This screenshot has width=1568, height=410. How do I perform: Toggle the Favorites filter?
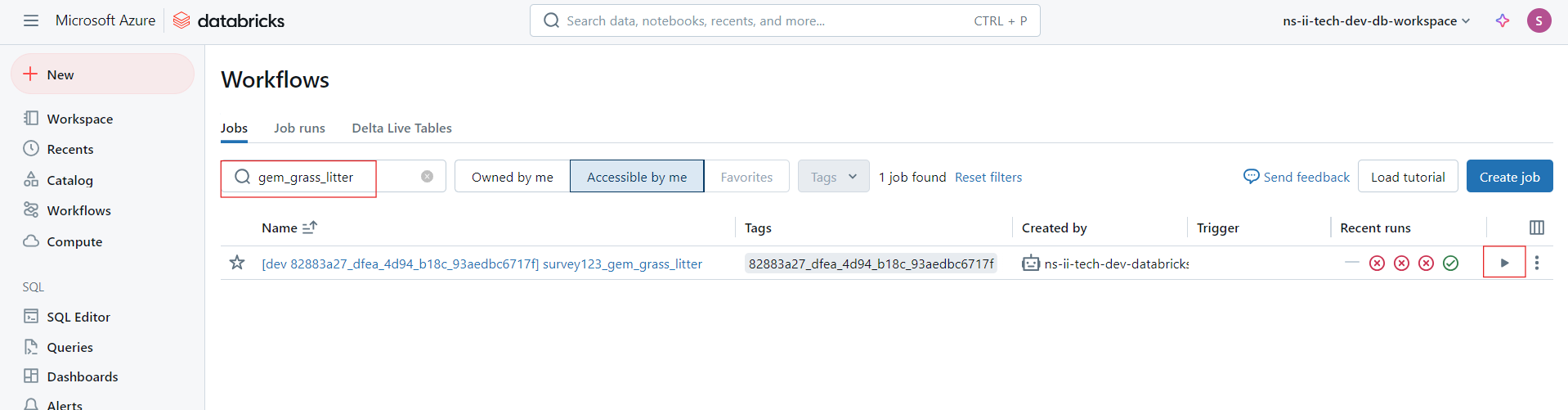pos(746,177)
